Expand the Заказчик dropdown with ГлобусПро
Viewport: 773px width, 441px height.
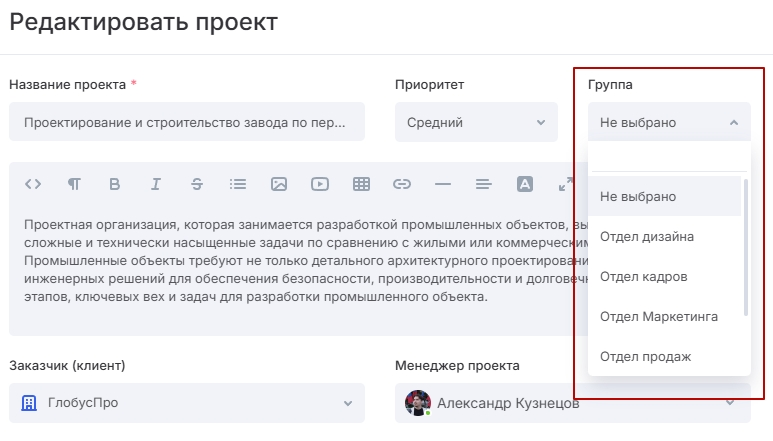tap(187, 403)
